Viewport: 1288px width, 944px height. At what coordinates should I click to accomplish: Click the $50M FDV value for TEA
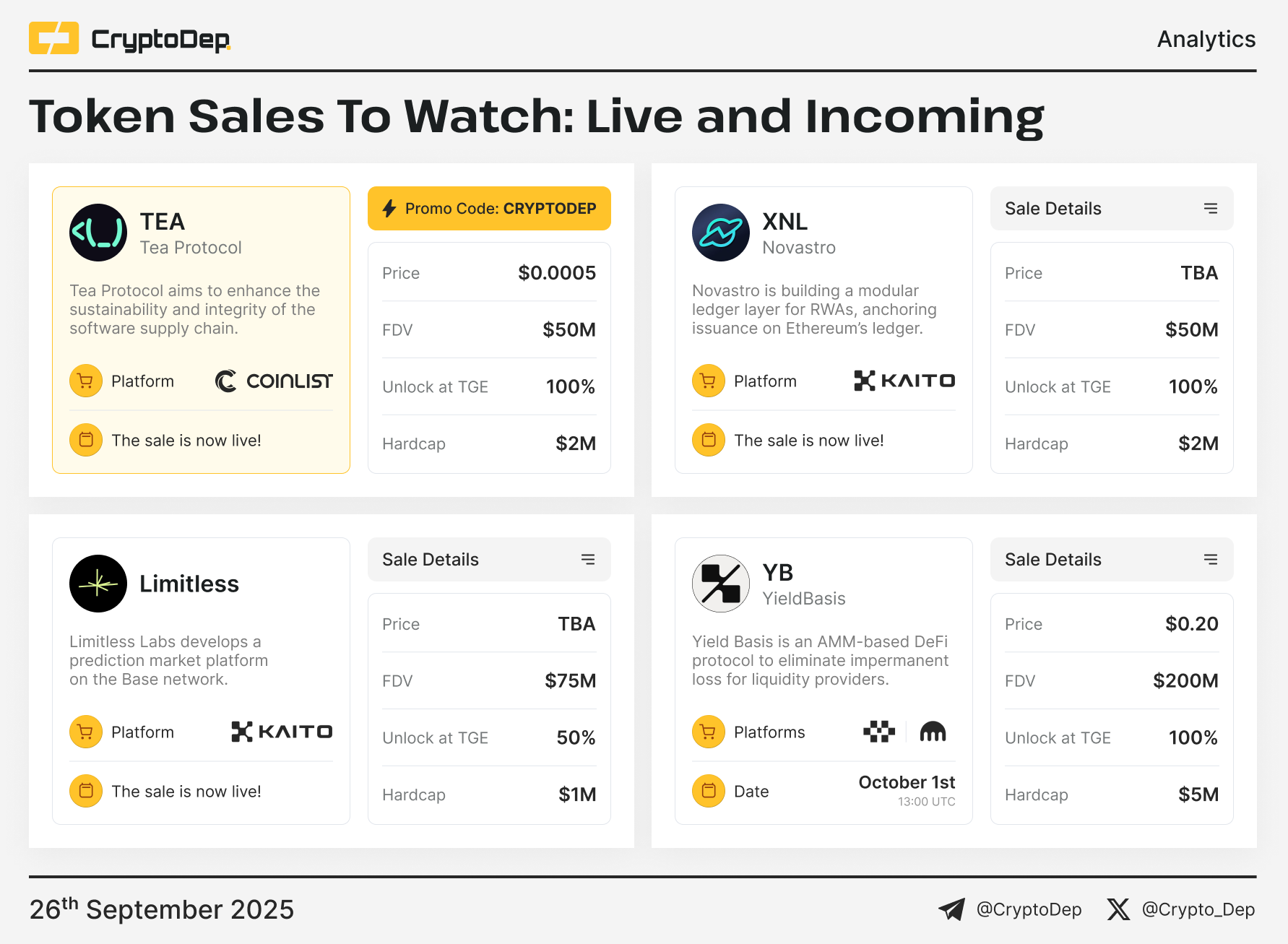click(x=569, y=330)
